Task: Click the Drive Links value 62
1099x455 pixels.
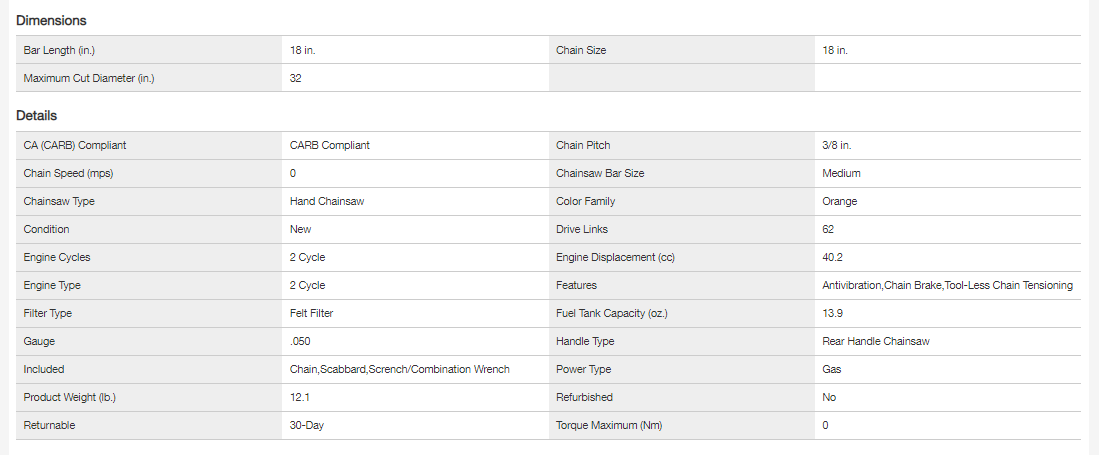Action: pos(828,229)
